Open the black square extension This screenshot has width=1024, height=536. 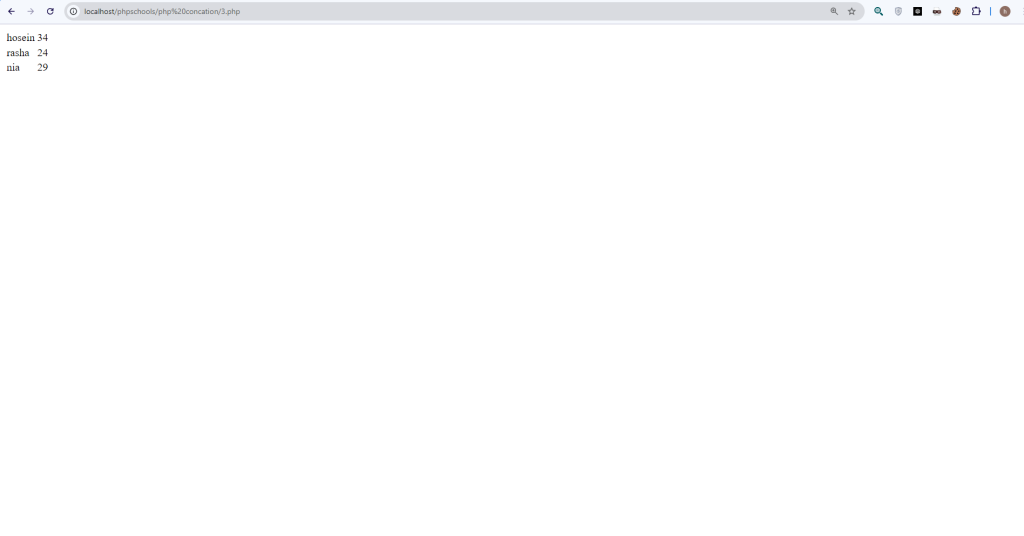918,11
